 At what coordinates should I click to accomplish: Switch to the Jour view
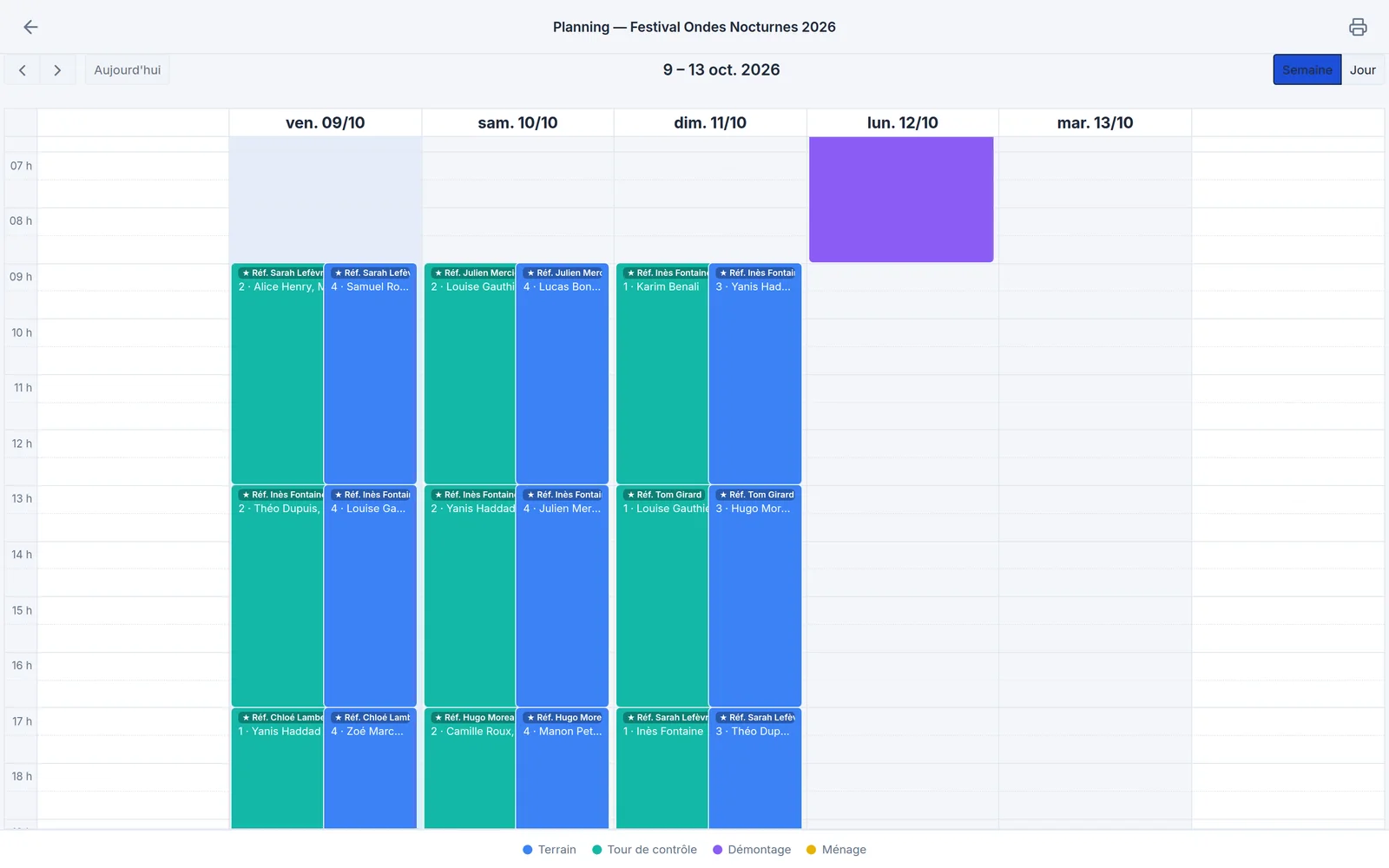pos(1362,70)
